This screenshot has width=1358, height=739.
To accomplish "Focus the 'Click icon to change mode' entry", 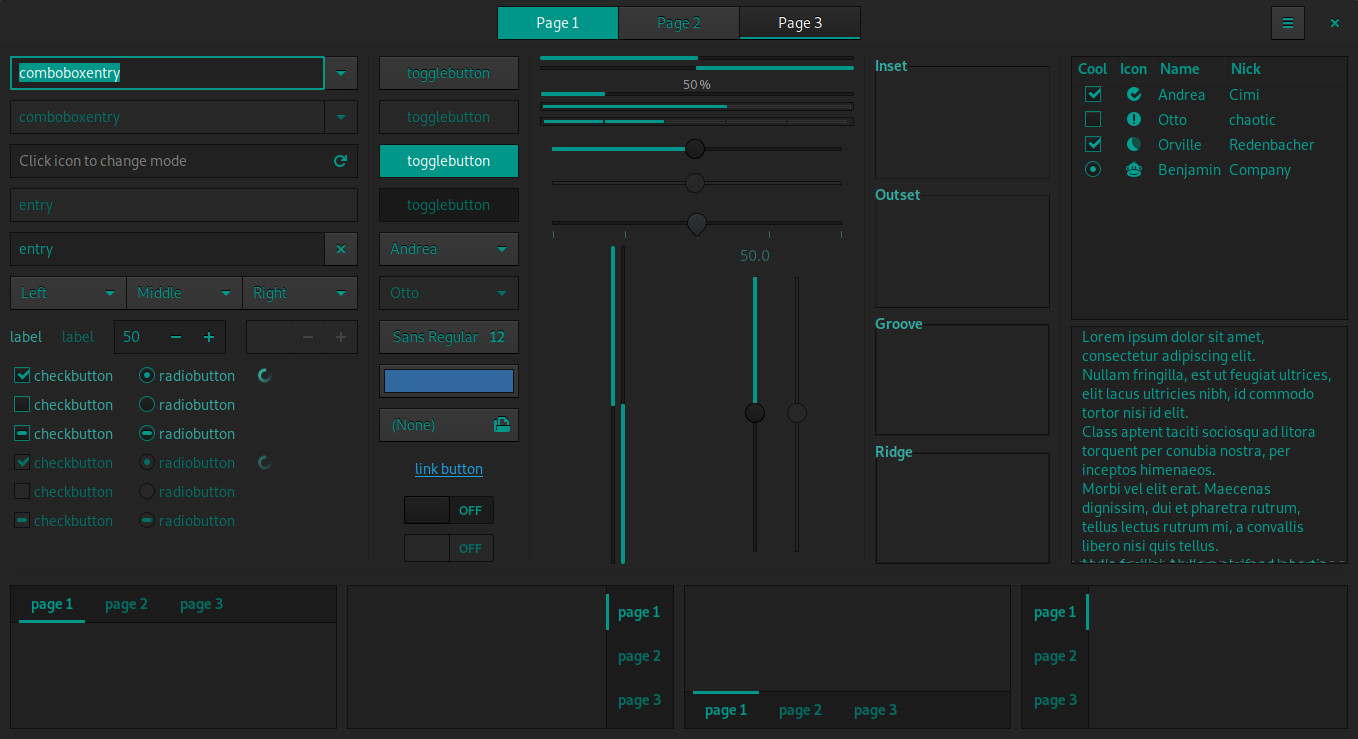I will point(184,161).
